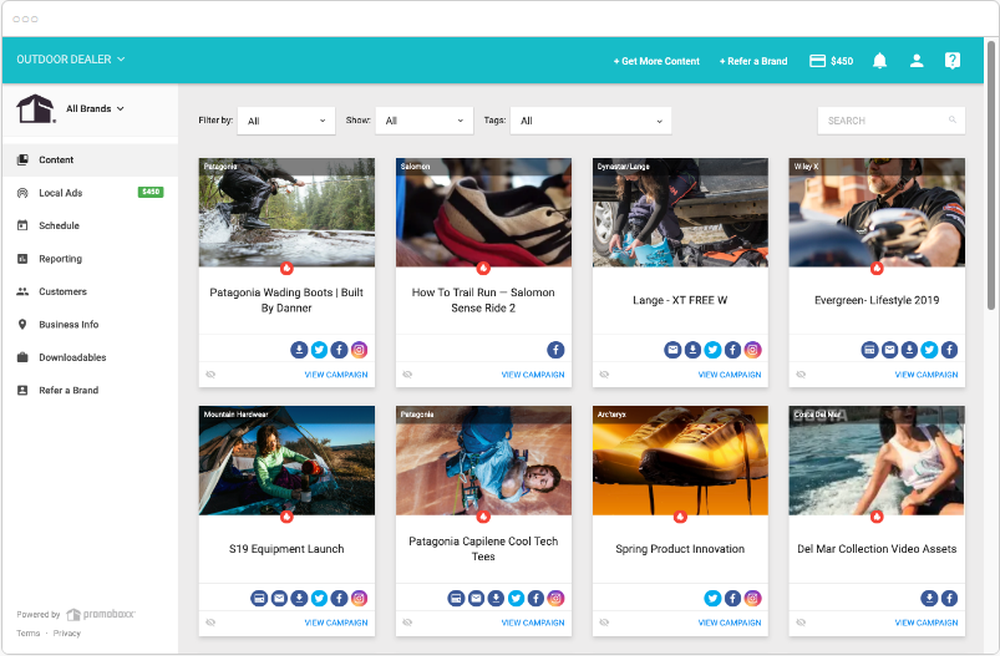The width and height of the screenshot is (1000, 656).
Task: Open the Terms link in footer
Action: pos(28,633)
